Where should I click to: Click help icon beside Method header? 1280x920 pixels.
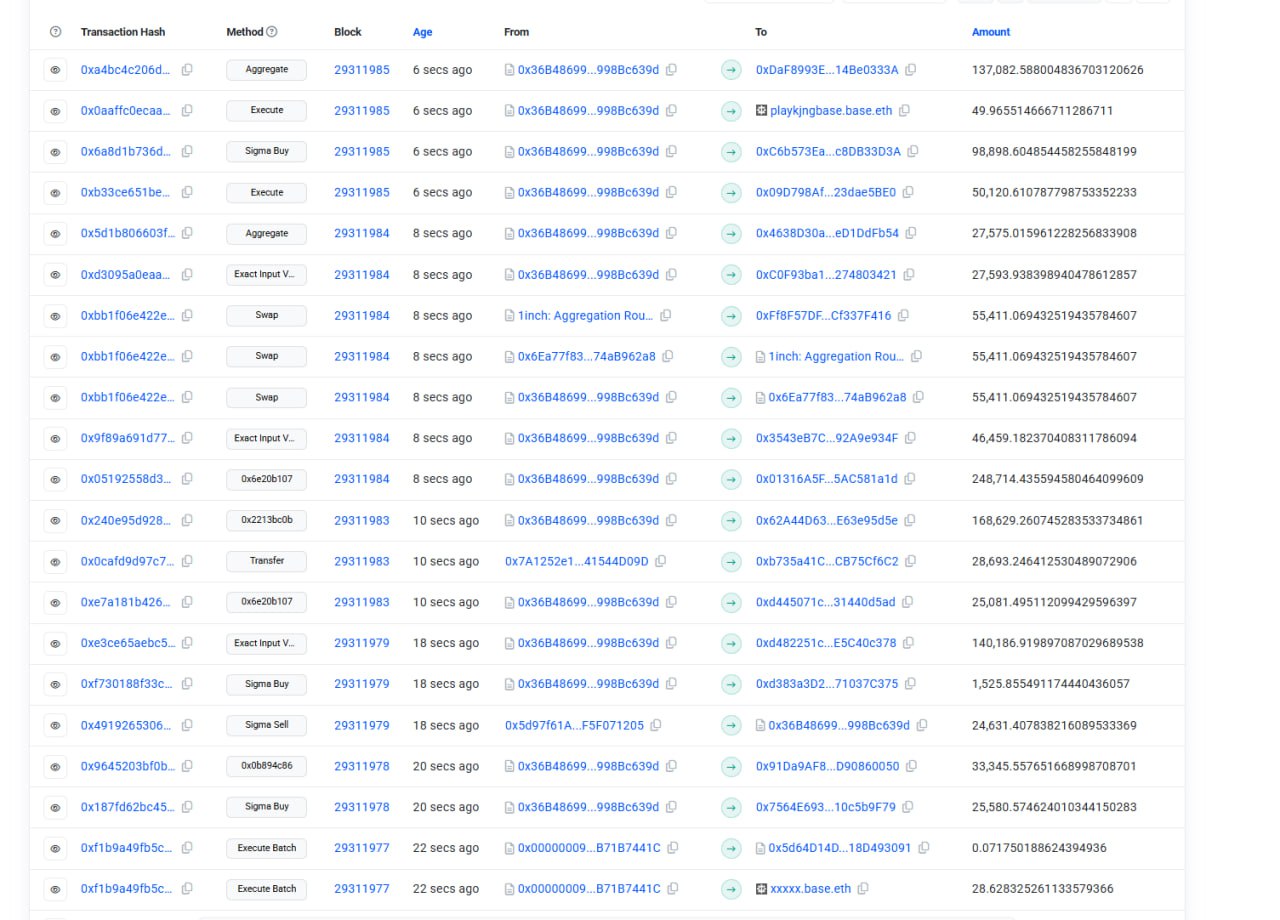pyautogui.click(x=272, y=32)
